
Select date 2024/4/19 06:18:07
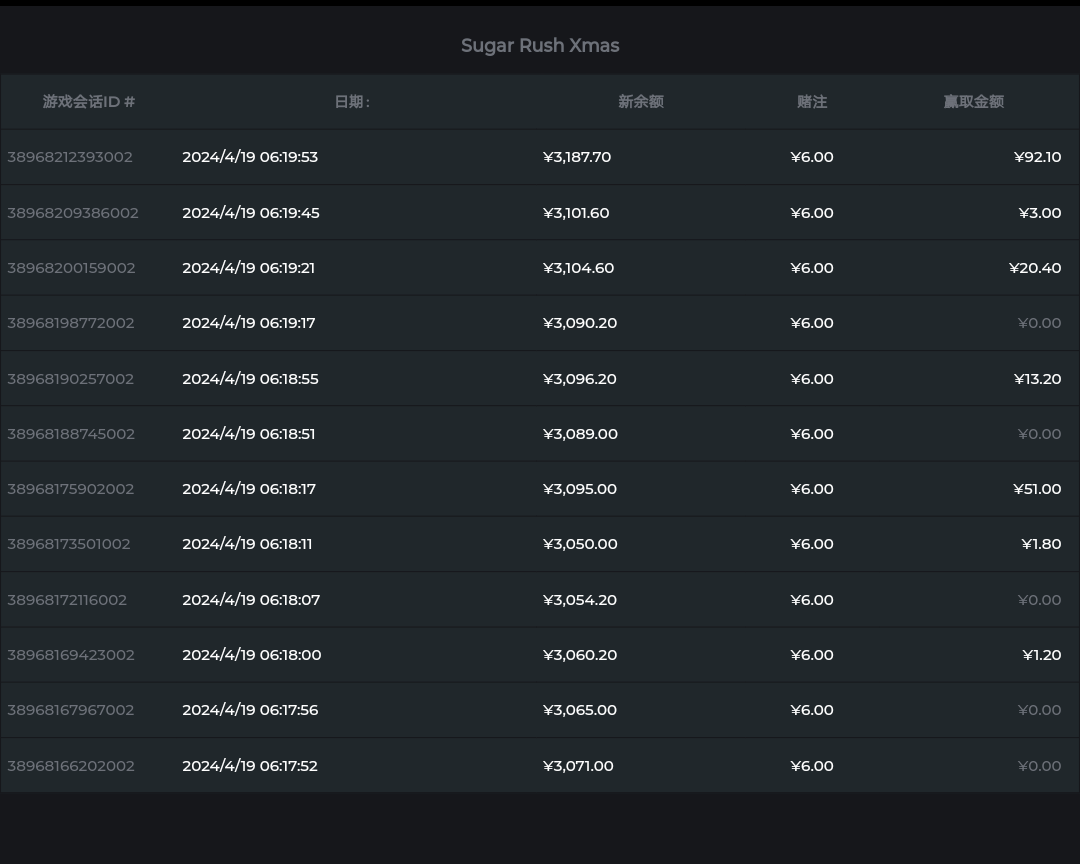251,600
